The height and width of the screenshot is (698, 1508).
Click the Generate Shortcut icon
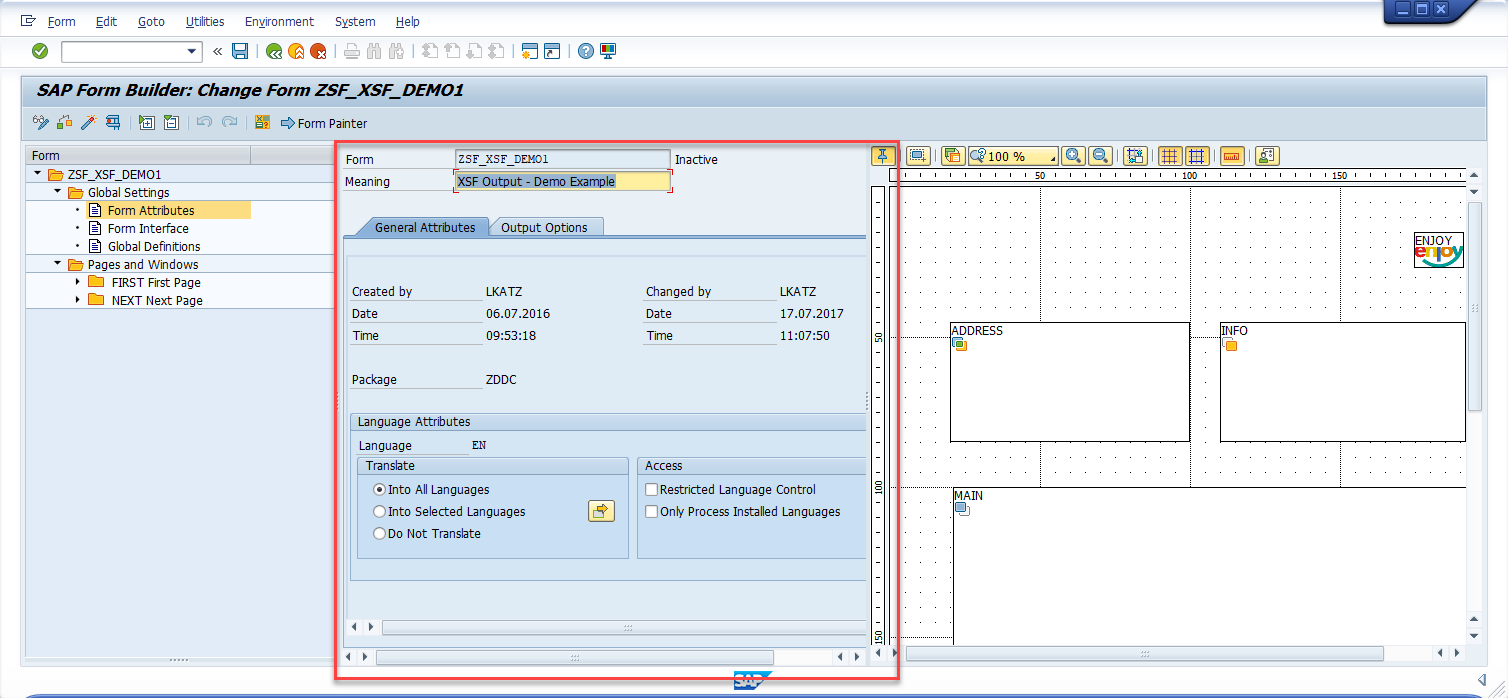point(552,51)
